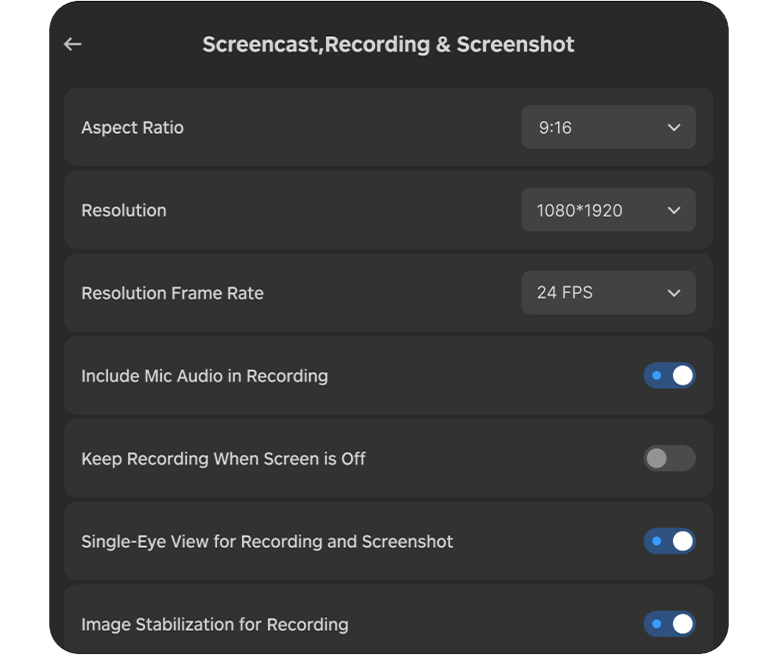
Task: Click the chevron beside 24 FPS
Action: (674, 293)
